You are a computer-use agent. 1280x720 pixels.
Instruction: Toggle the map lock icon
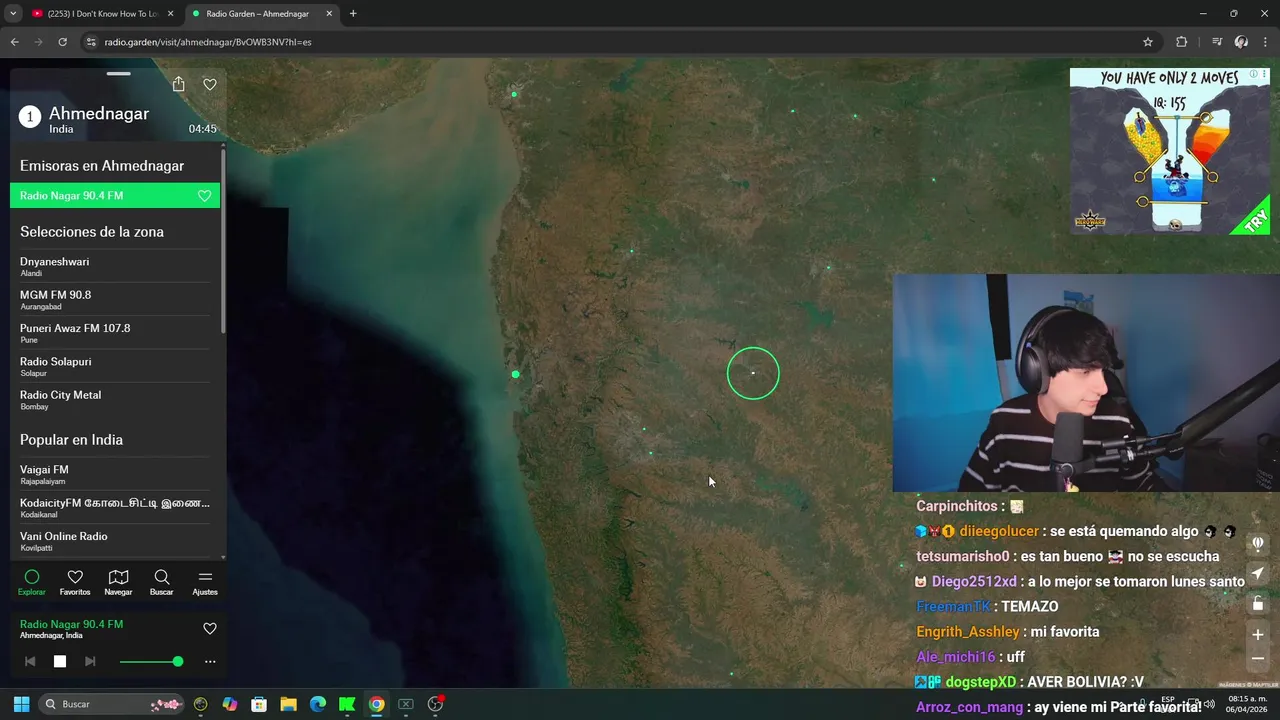[x=1258, y=603]
